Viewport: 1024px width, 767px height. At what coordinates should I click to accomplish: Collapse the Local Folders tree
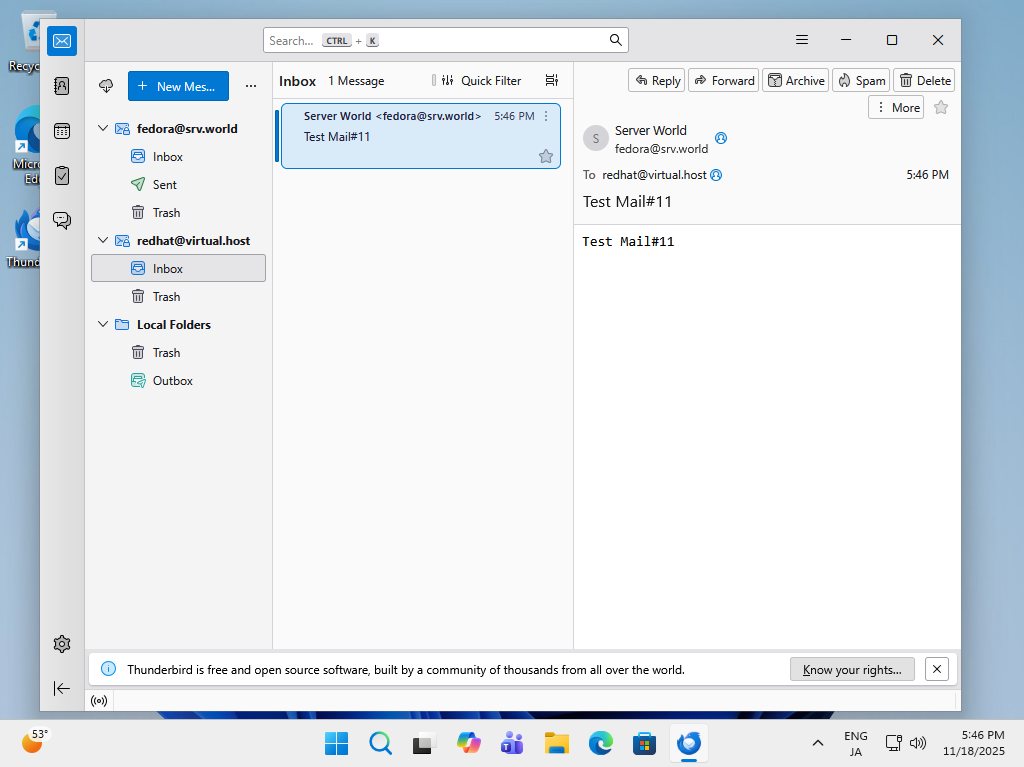tap(102, 325)
